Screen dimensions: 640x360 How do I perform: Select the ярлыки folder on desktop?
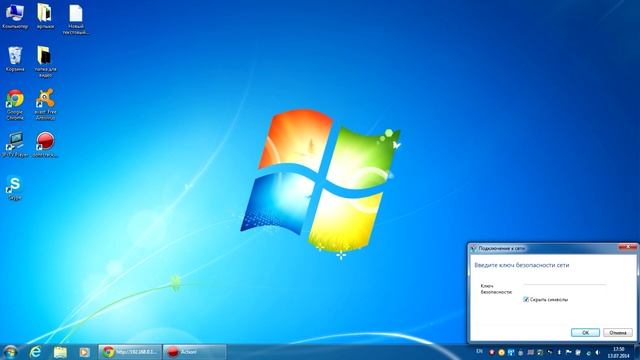pyautogui.click(x=45, y=16)
